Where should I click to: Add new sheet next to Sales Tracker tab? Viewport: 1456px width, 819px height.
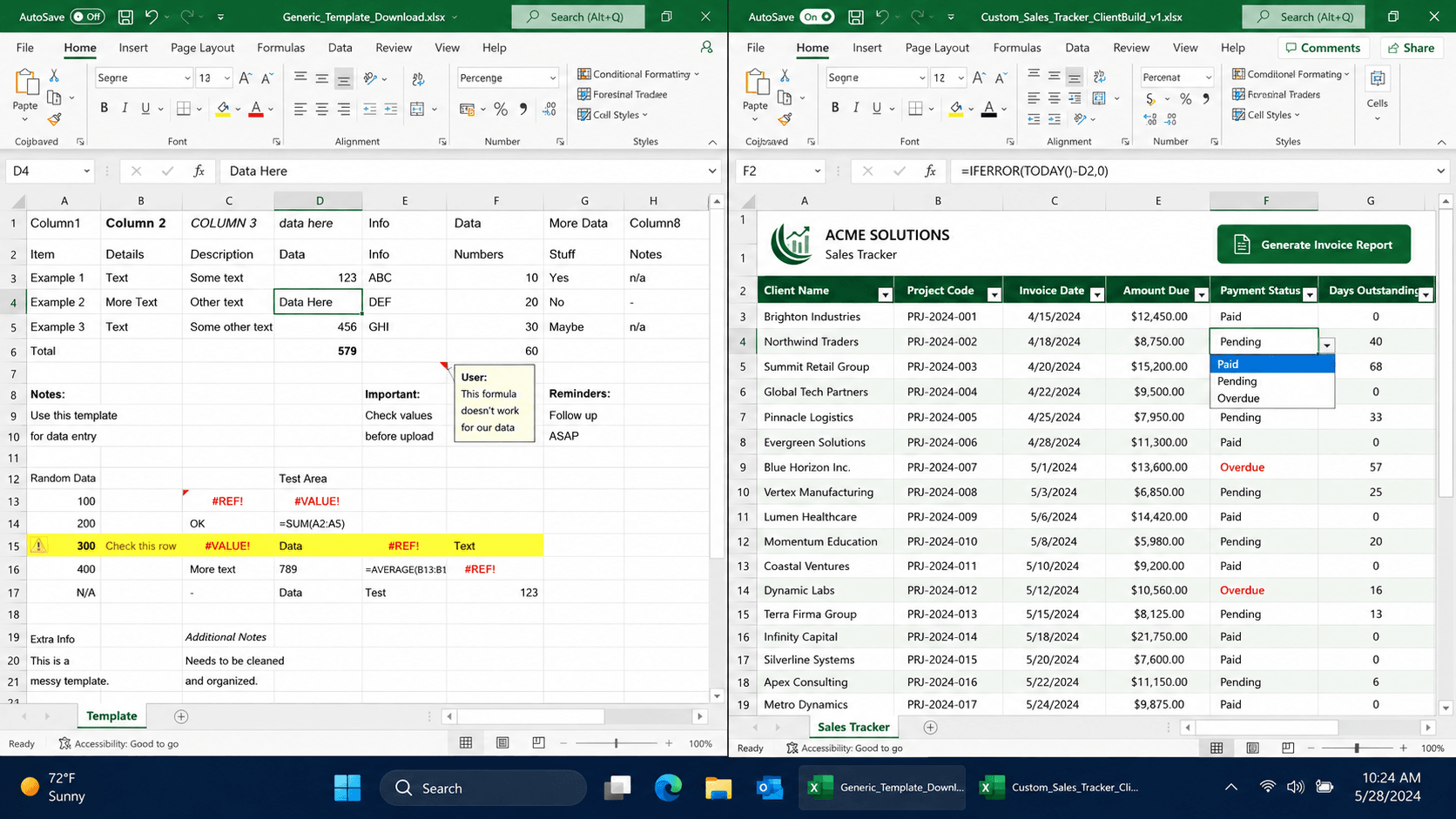point(930,727)
